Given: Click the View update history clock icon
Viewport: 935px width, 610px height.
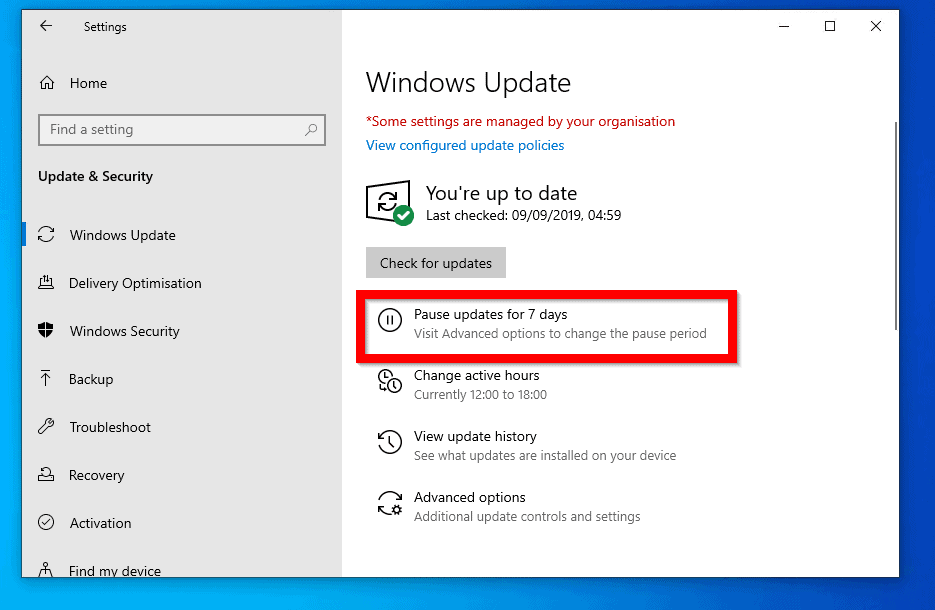Looking at the screenshot, I should (390, 442).
